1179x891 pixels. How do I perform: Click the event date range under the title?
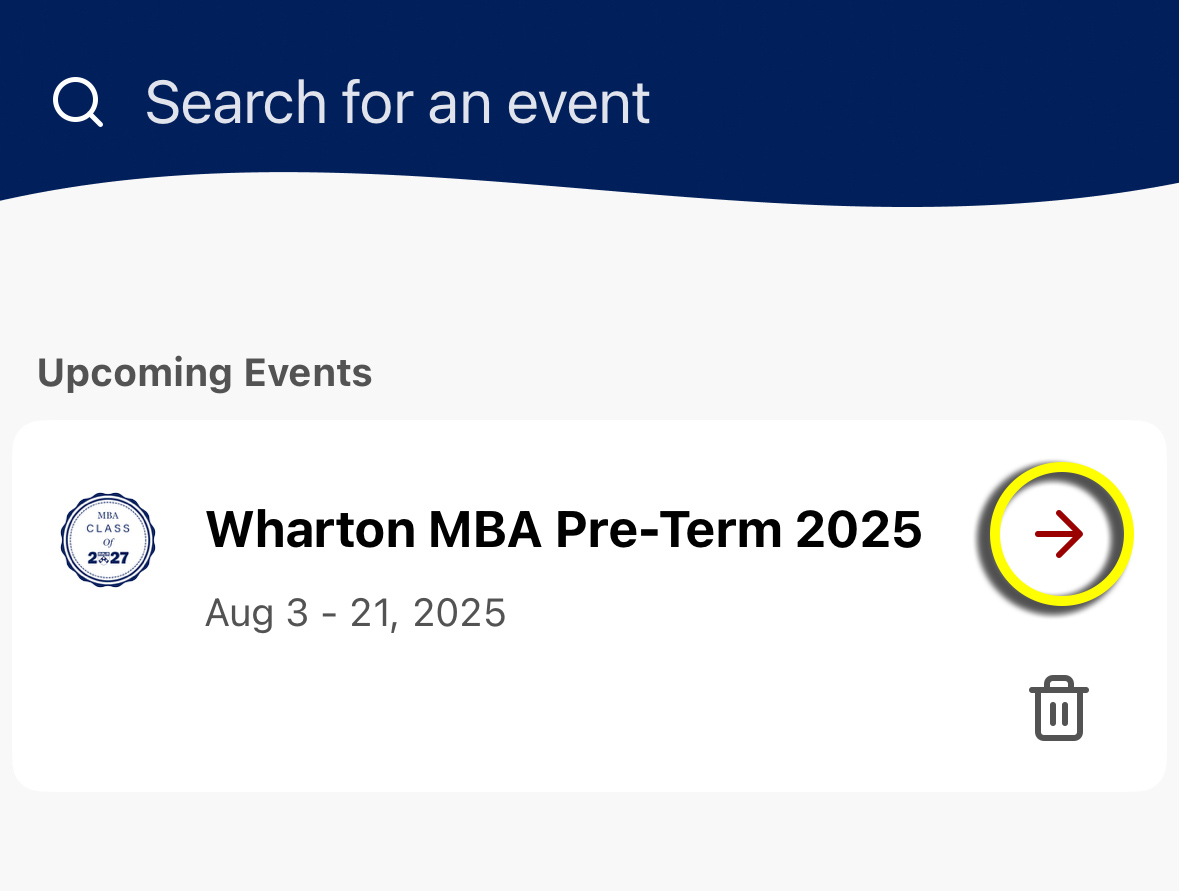tap(355, 612)
